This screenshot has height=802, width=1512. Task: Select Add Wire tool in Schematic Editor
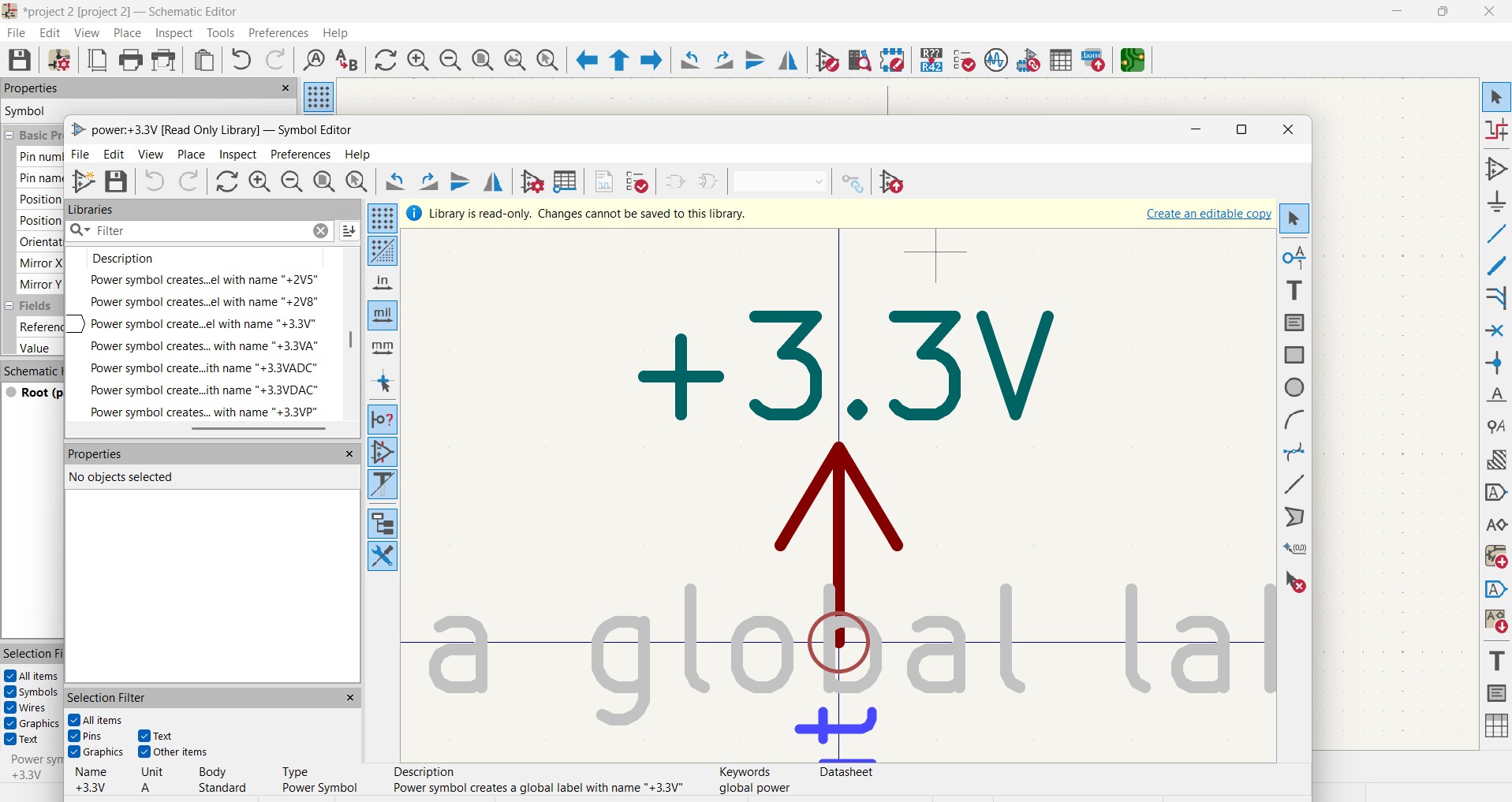point(1496,234)
